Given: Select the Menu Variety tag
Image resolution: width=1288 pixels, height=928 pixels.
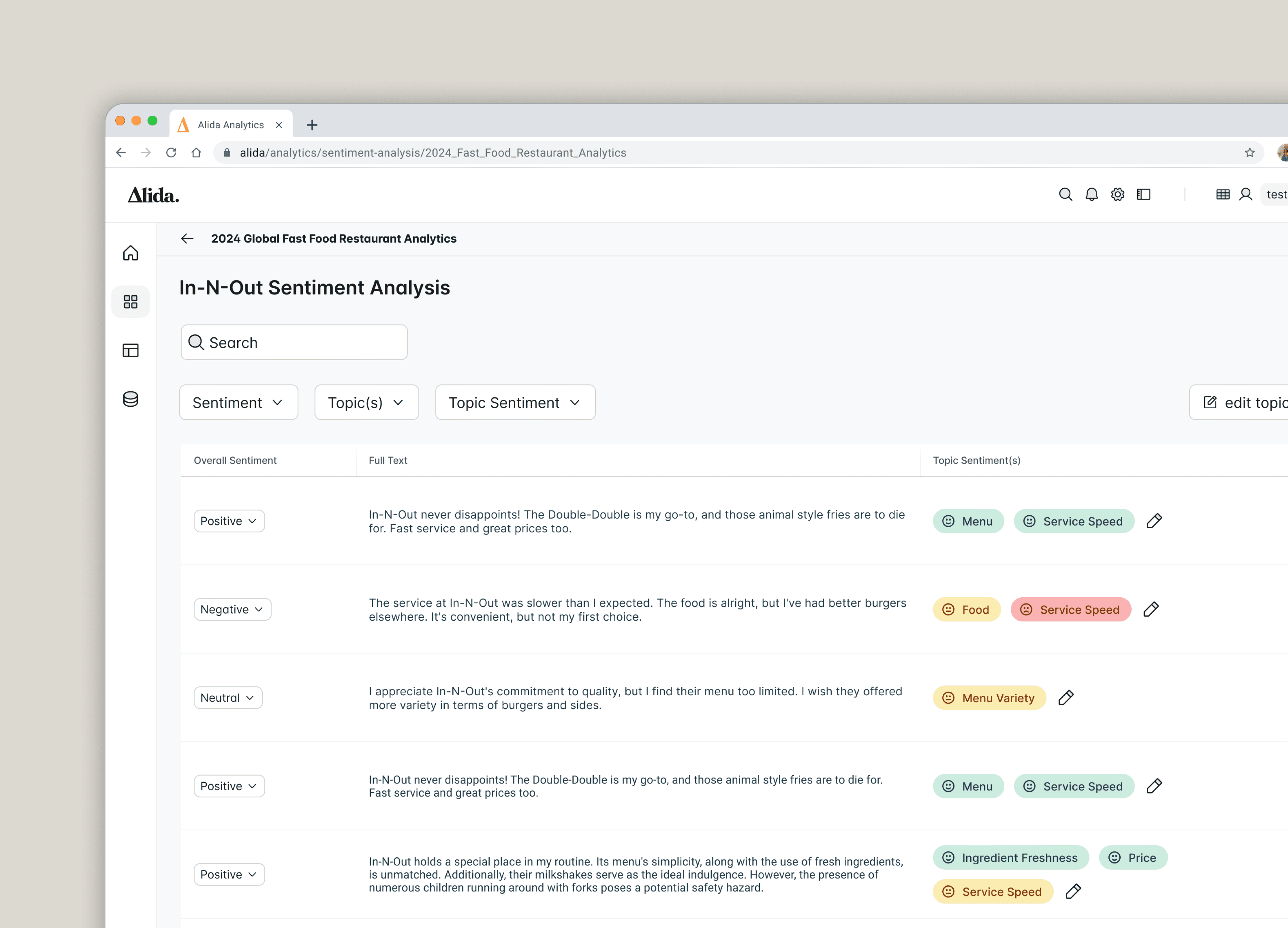Looking at the screenshot, I should point(989,698).
